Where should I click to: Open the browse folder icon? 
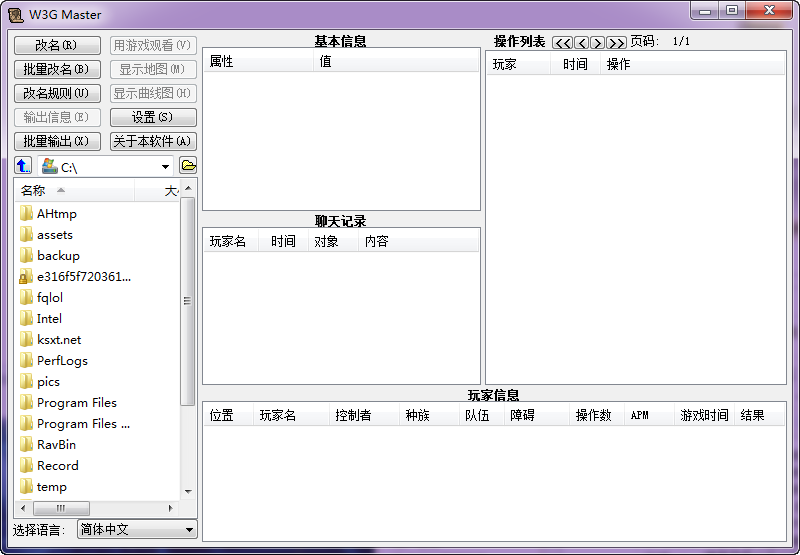tap(188, 165)
